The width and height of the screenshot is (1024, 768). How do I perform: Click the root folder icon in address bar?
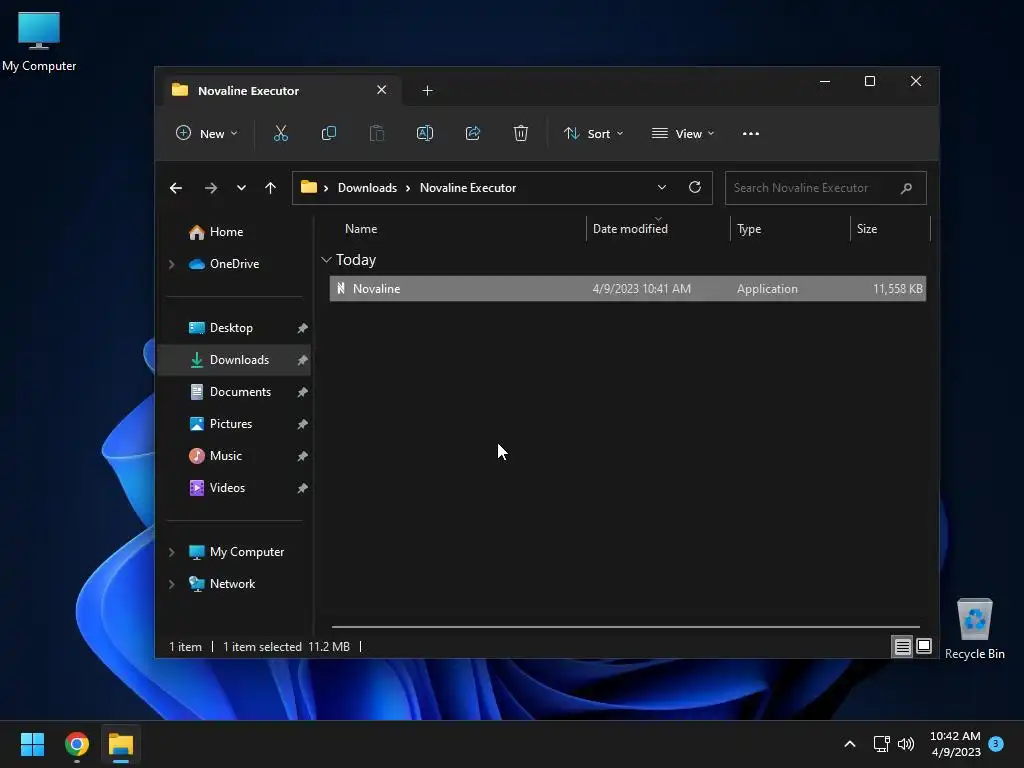309,187
